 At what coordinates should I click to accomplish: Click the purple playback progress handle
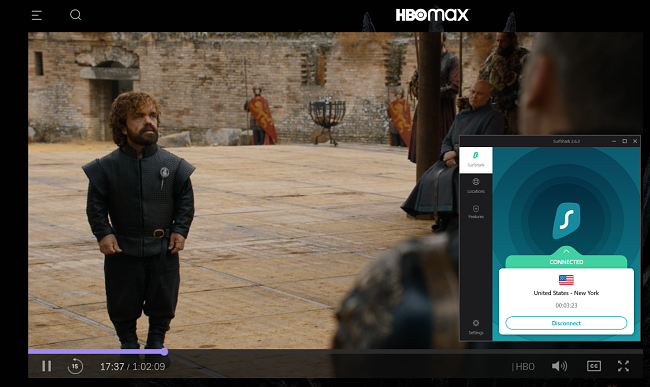(164, 352)
